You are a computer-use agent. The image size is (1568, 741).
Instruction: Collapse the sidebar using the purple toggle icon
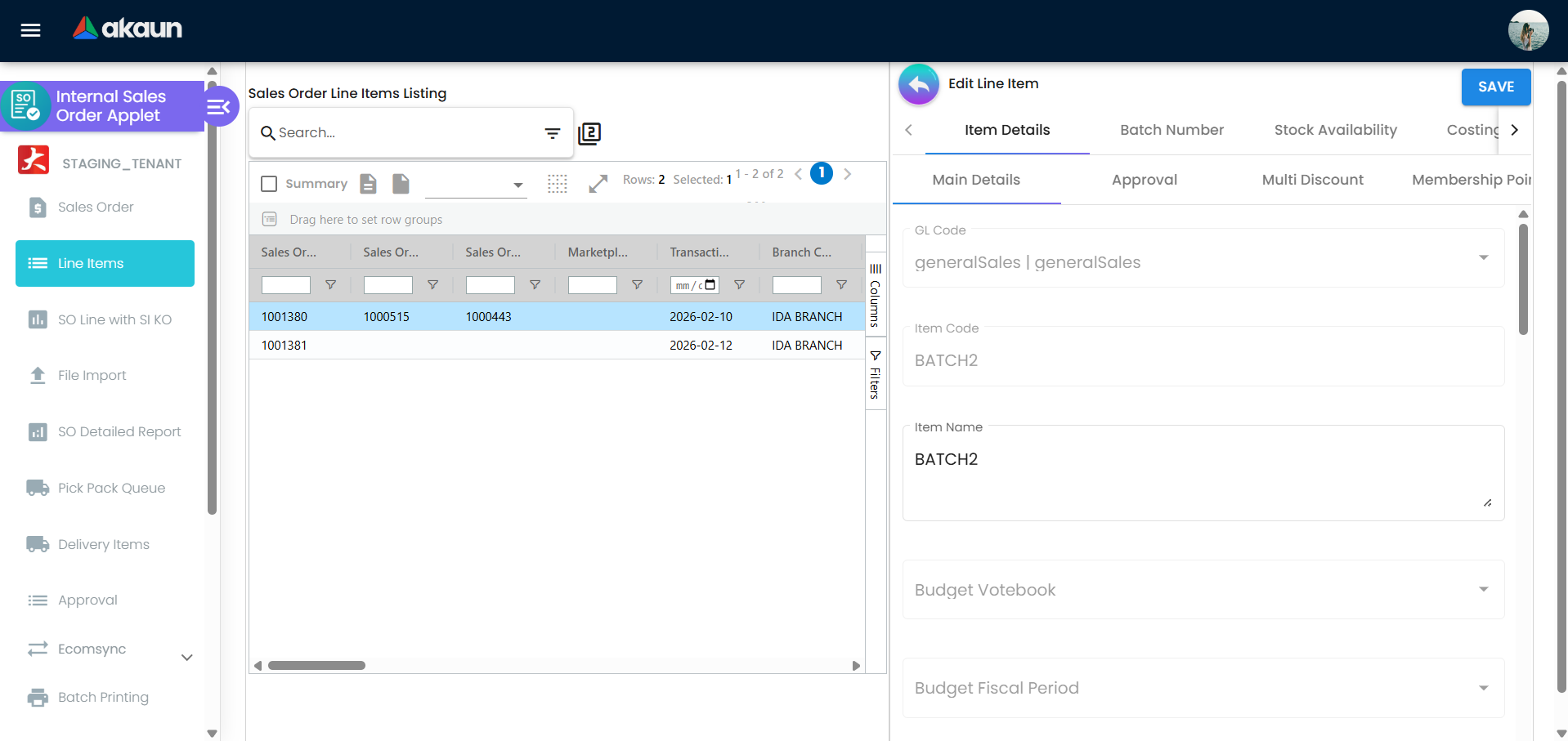click(x=219, y=106)
